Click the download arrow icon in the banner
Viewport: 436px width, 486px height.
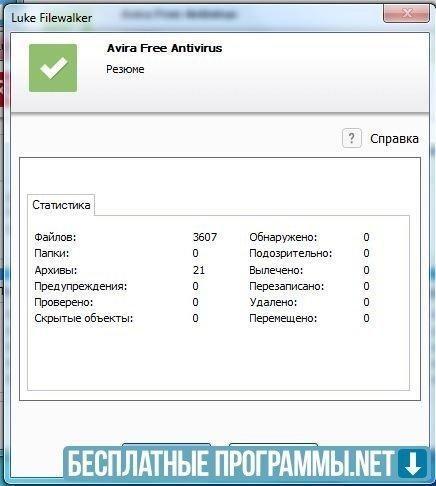413,464
